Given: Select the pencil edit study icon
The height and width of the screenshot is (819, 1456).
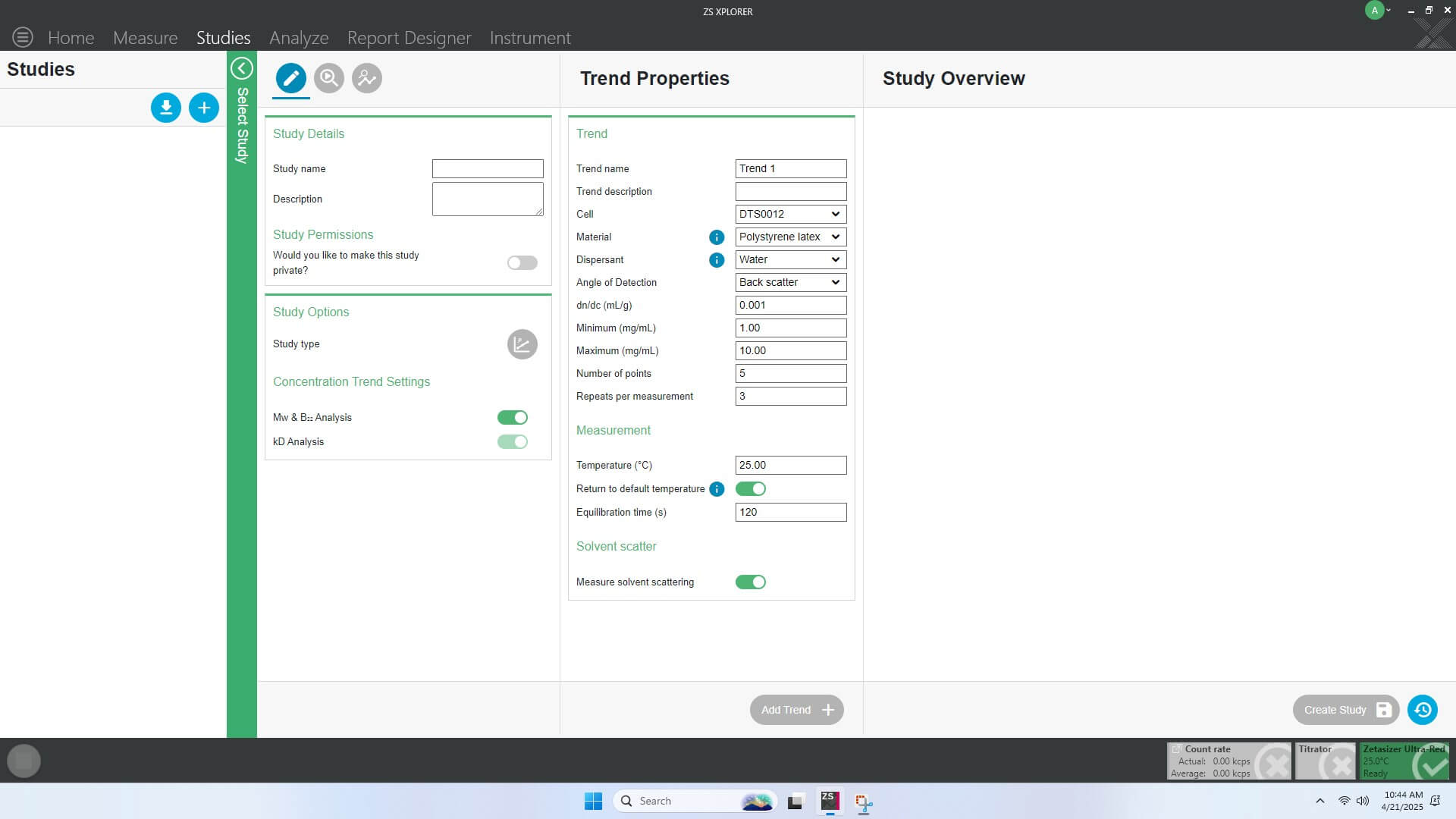Looking at the screenshot, I should pyautogui.click(x=291, y=78).
